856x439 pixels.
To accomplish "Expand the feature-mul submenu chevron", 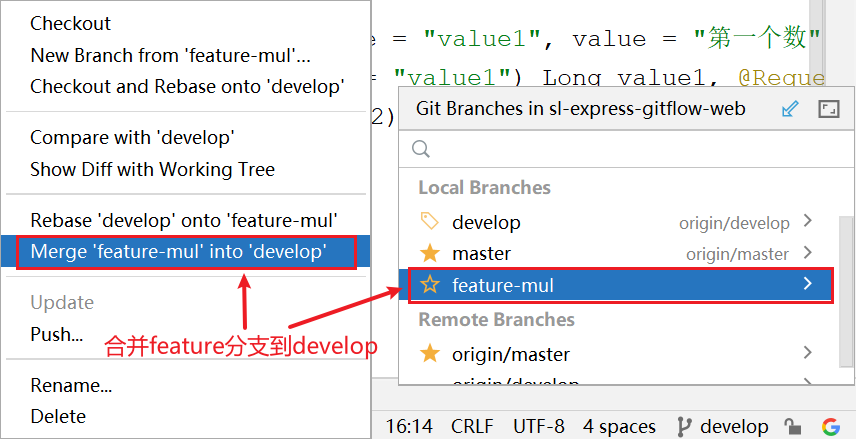I will coord(809,284).
